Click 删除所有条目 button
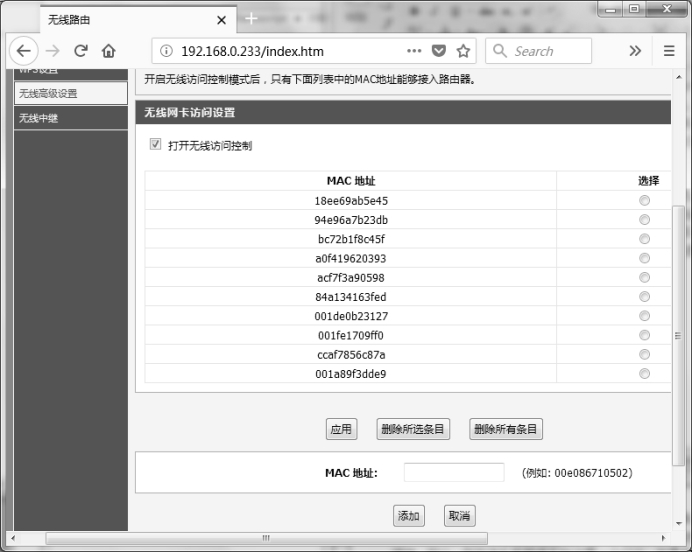The image size is (692, 552). coord(506,429)
